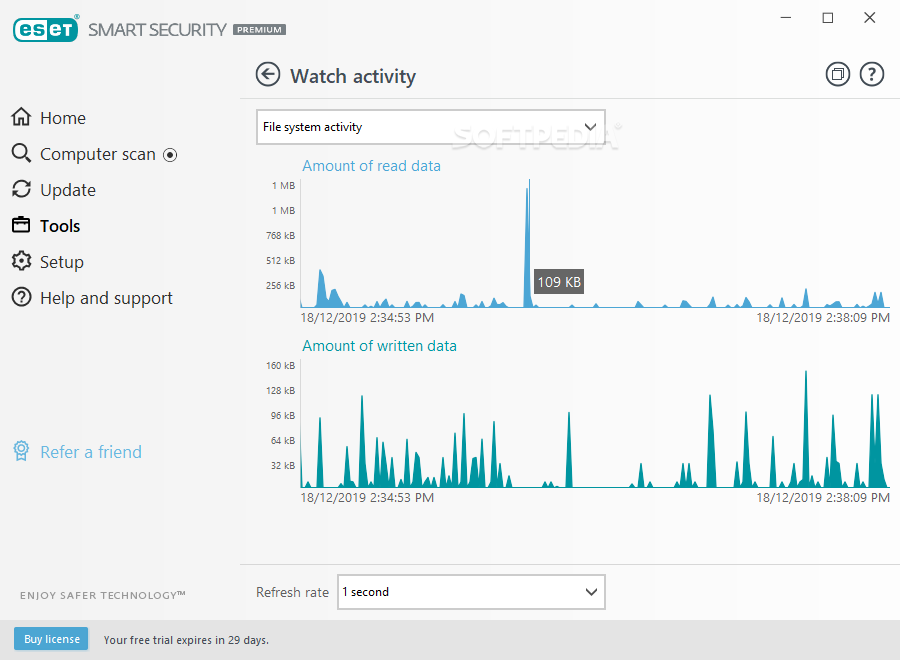
Task: Go to Computer scan section
Action: click(x=98, y=154)
